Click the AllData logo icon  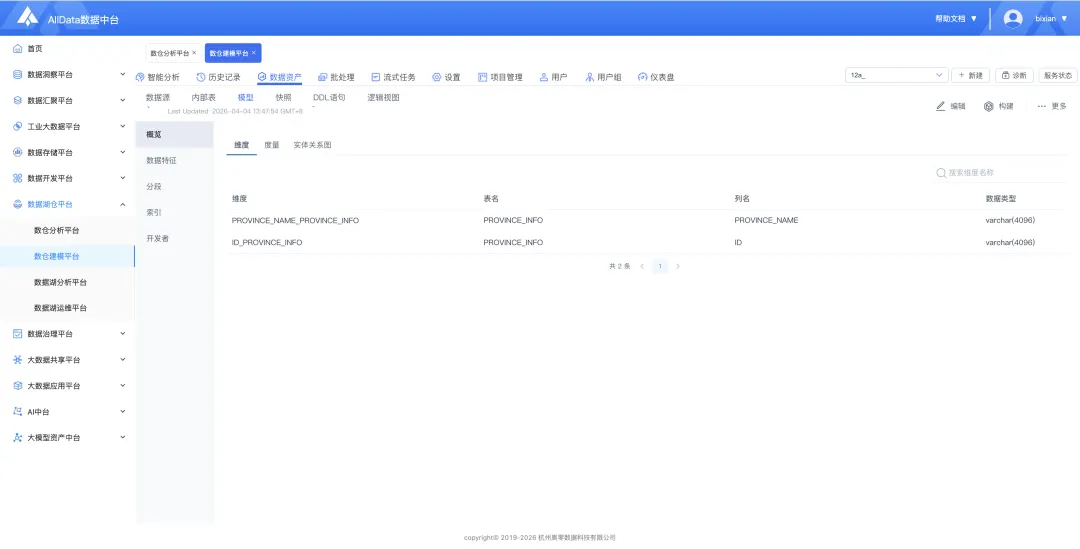coord(28,17)
